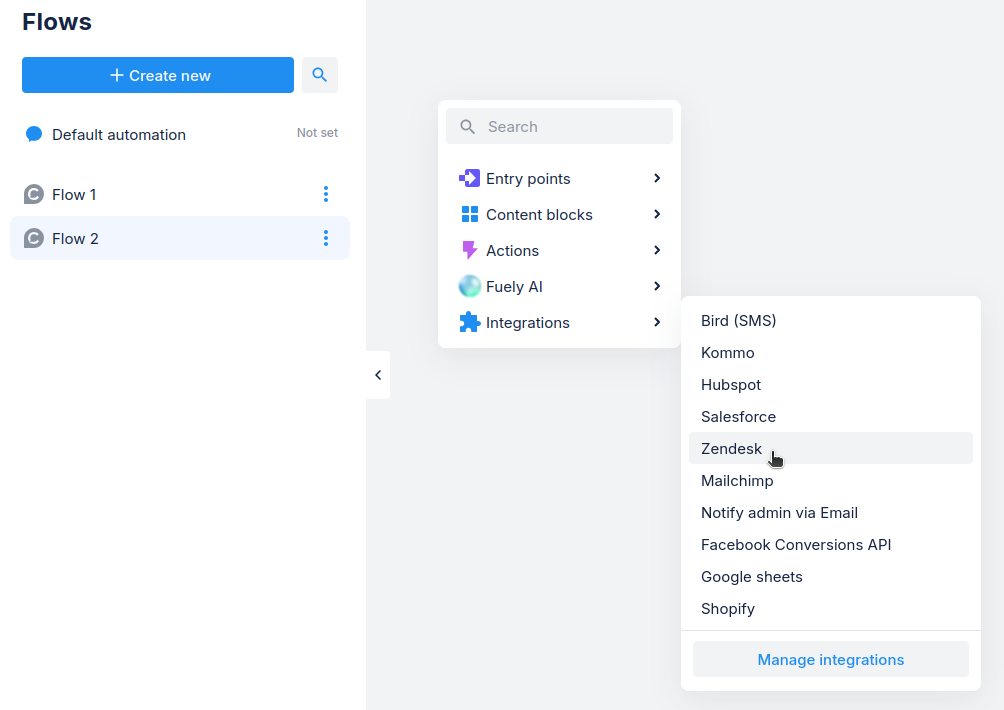The image size is (1004, 710).
Task: Expand the Actions submenu chevron
Action: point(657,250)
